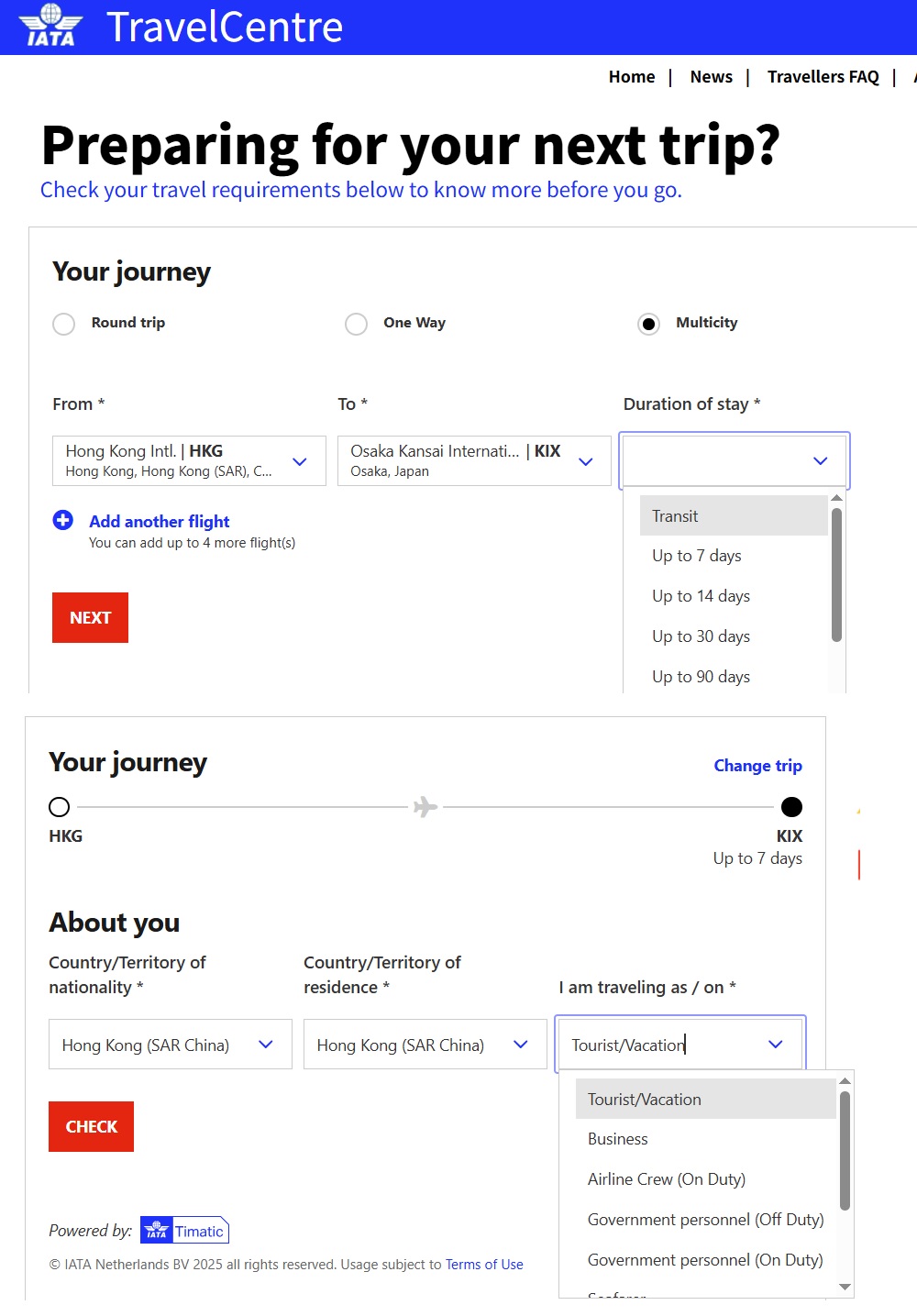Choose Up to 14 days option
Image resolution: width=917 pixels, height=1316 pixels.
pyautogui.click(x=702, y=596)
